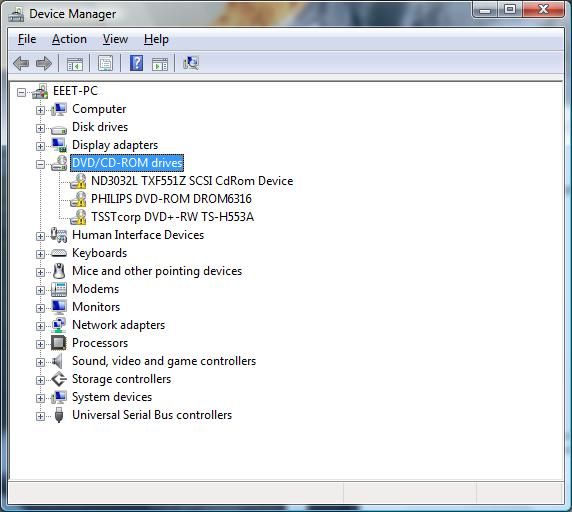
Task: Click the Show/Hide Action Pane toolbar icon
Action: click(x=160, y=64)
